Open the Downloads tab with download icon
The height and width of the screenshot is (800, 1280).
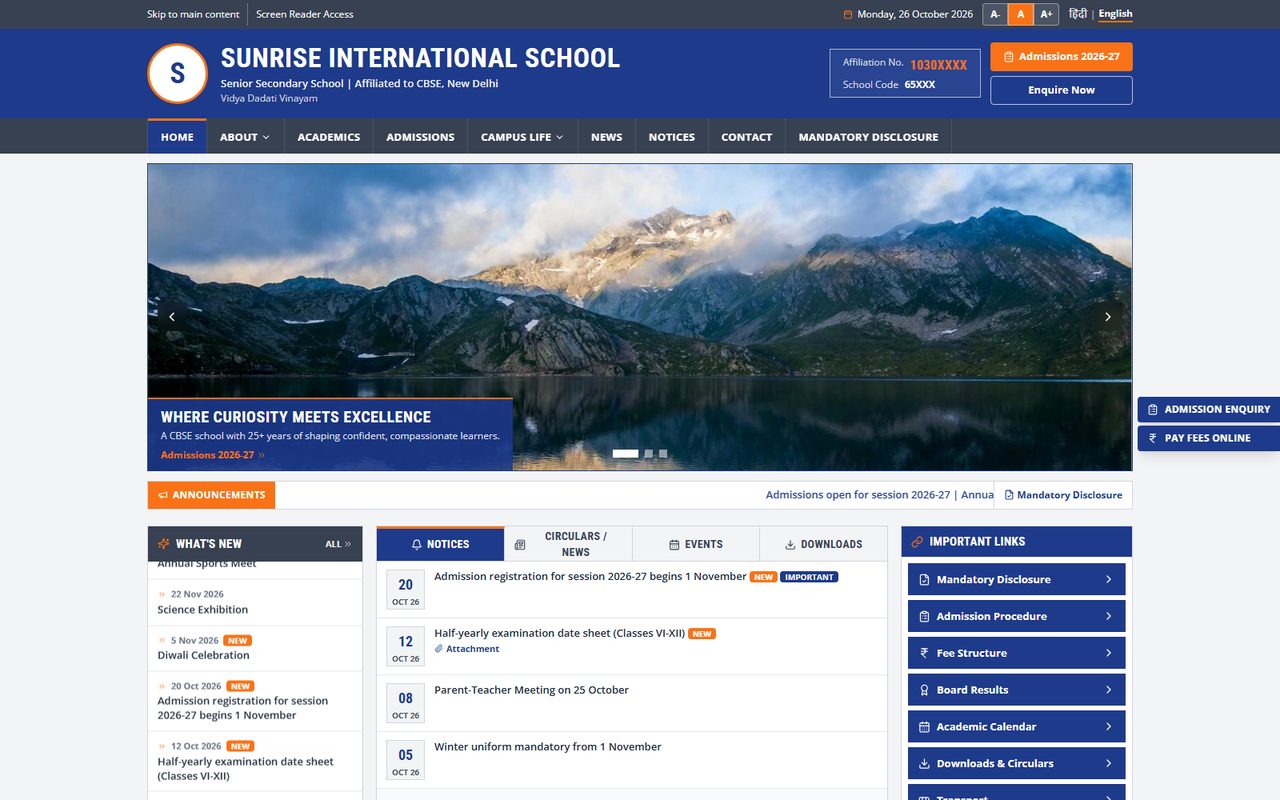823,544
